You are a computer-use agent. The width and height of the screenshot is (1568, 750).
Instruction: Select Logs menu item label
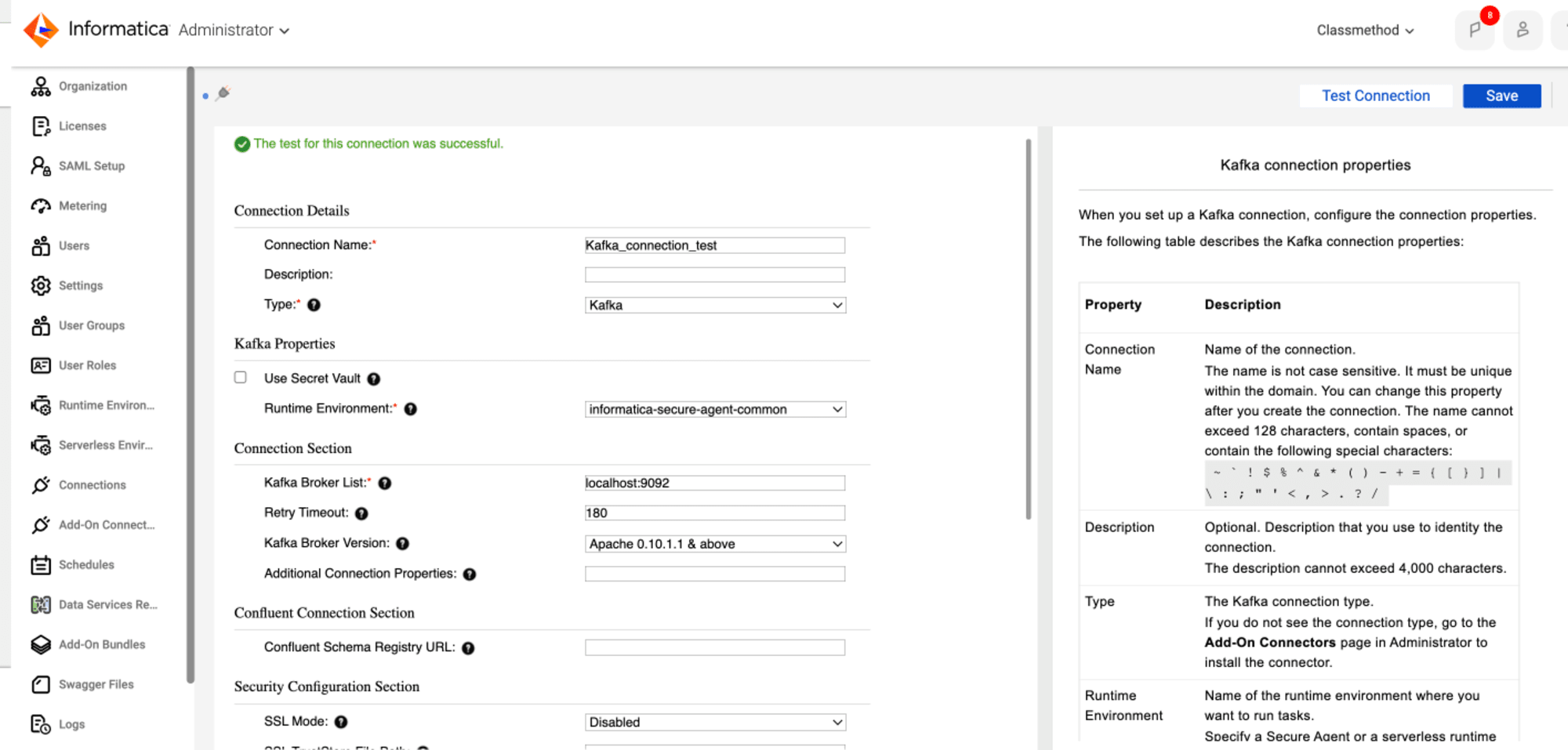(71, 725)
